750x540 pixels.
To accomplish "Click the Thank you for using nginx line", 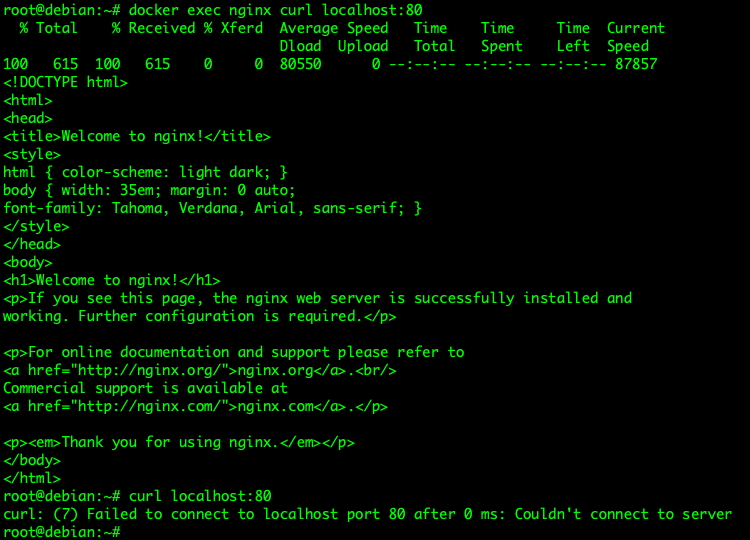I will click(x=179, y=442).
